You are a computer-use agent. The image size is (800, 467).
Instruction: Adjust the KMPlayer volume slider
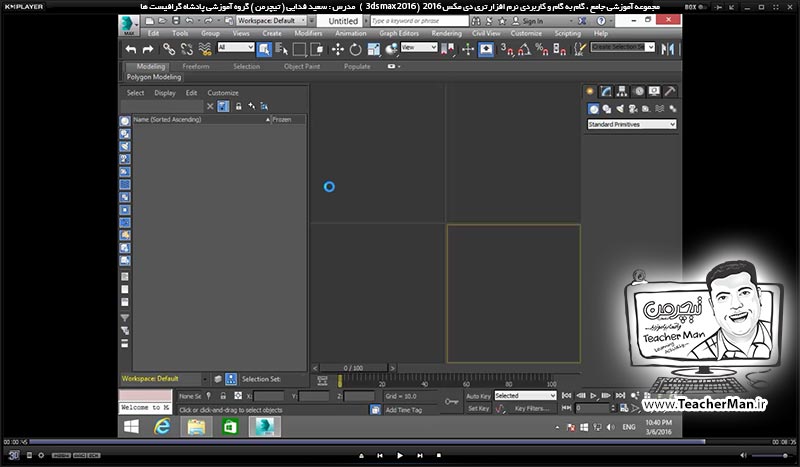[x=772, y=455]
